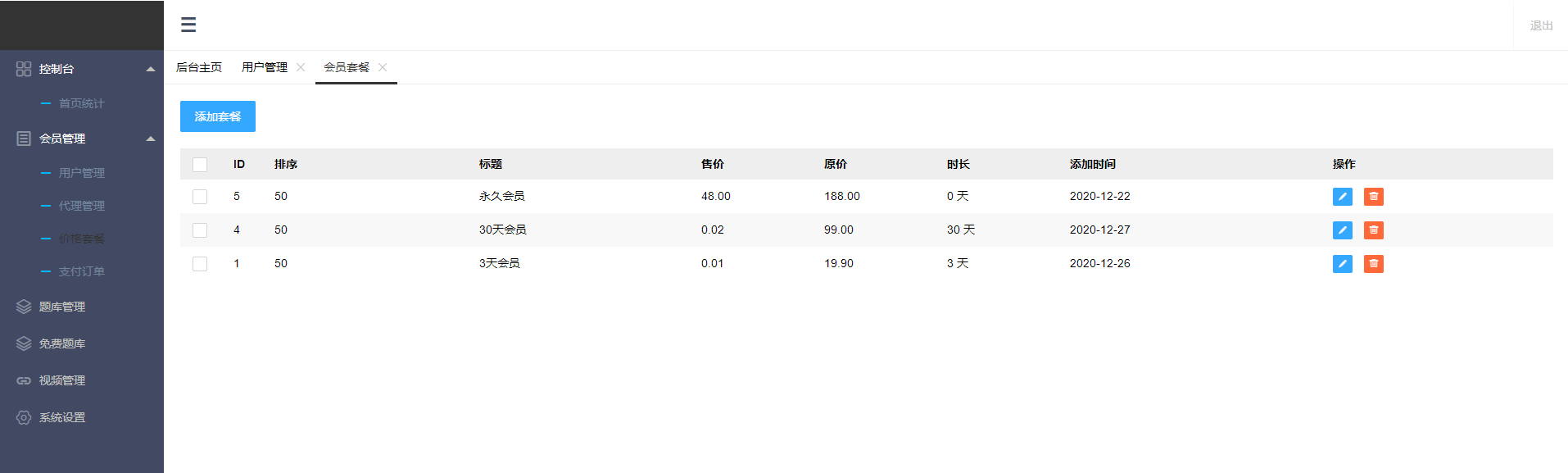This screenshot has width=1568, height=473.
Task: Click the 退出 logout link
Action: [1541, 25]
